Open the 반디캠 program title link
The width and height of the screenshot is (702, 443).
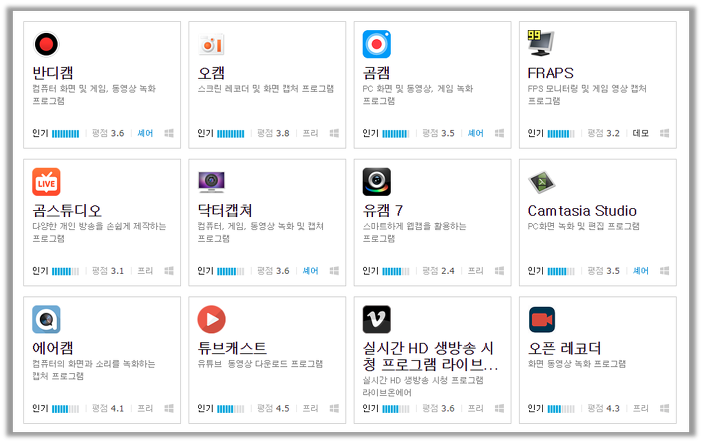pyautogui.click(x=53, y=73)
